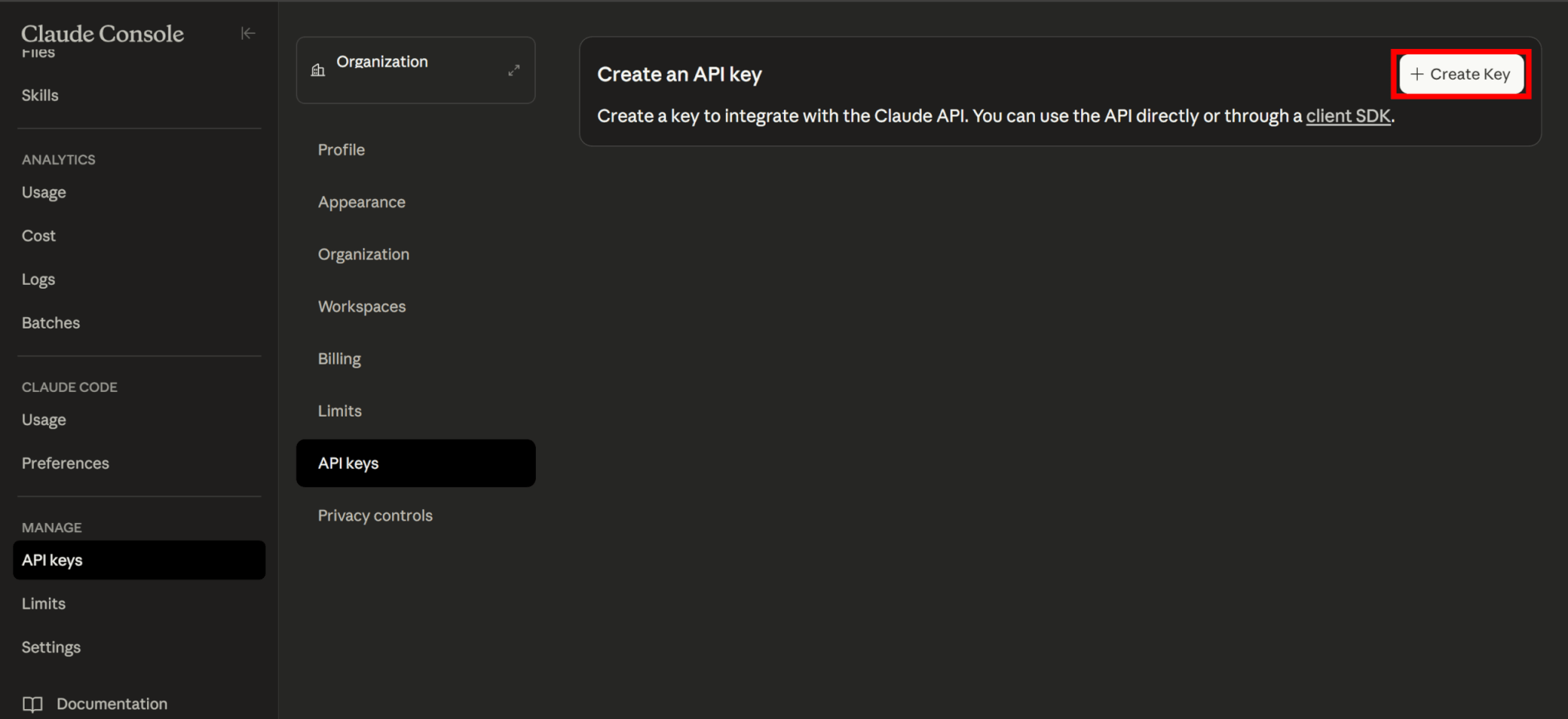The image size is (1568, 719).
Task: Open Workspaces settings
Action: pos(361,306)
